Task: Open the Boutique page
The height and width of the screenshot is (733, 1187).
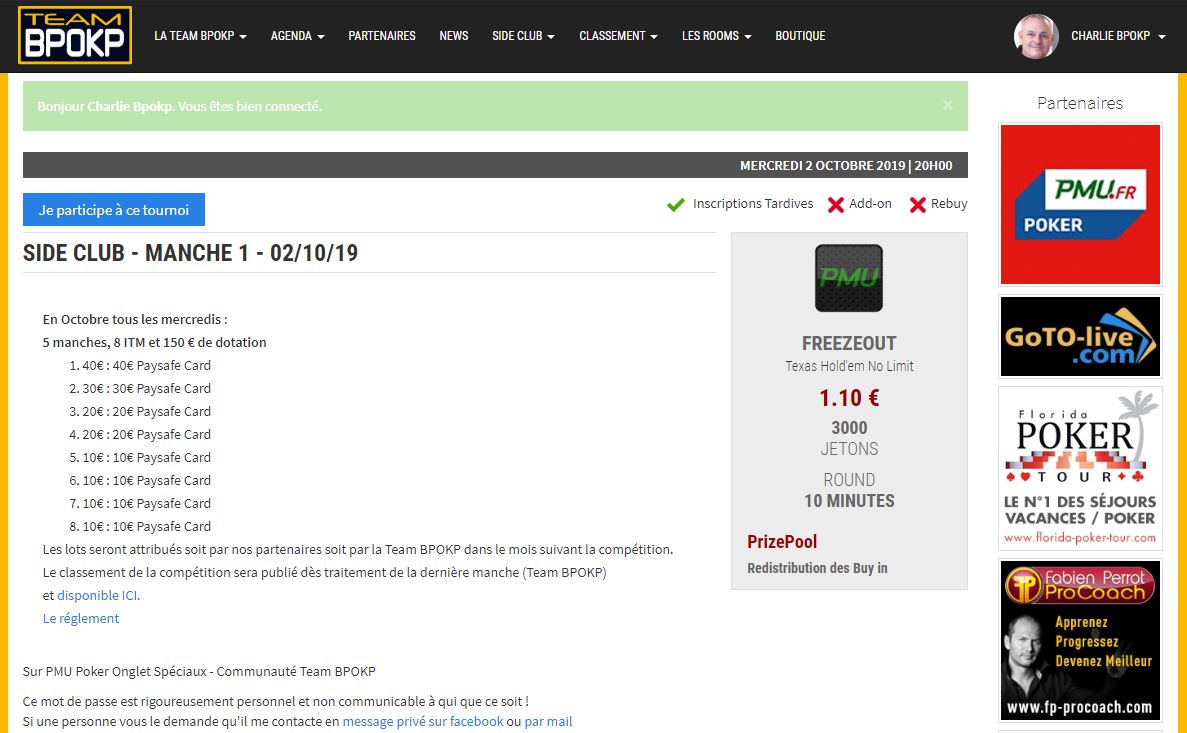Action: (800, 36)
